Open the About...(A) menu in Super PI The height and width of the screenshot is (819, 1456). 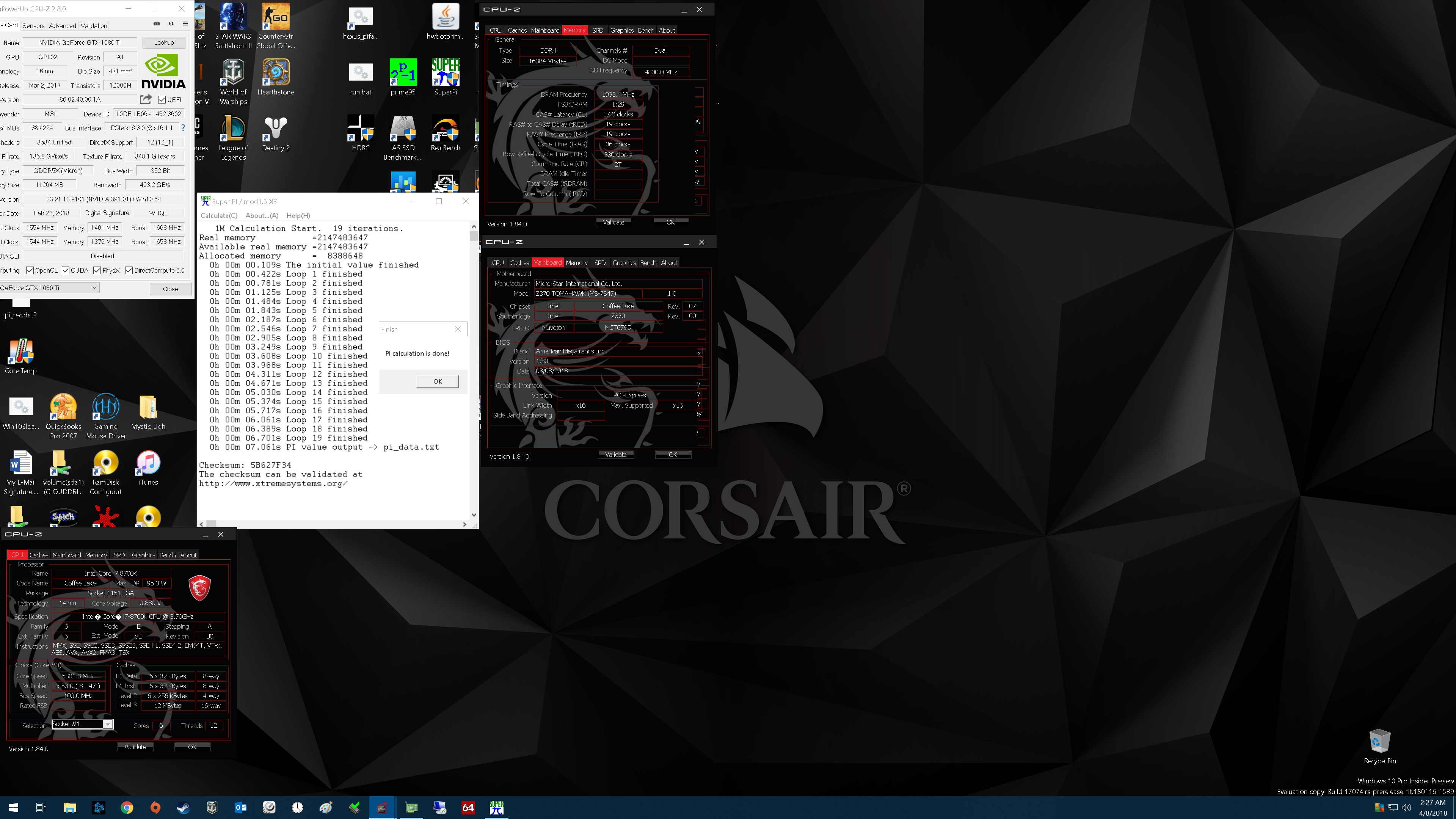point(262,215)
